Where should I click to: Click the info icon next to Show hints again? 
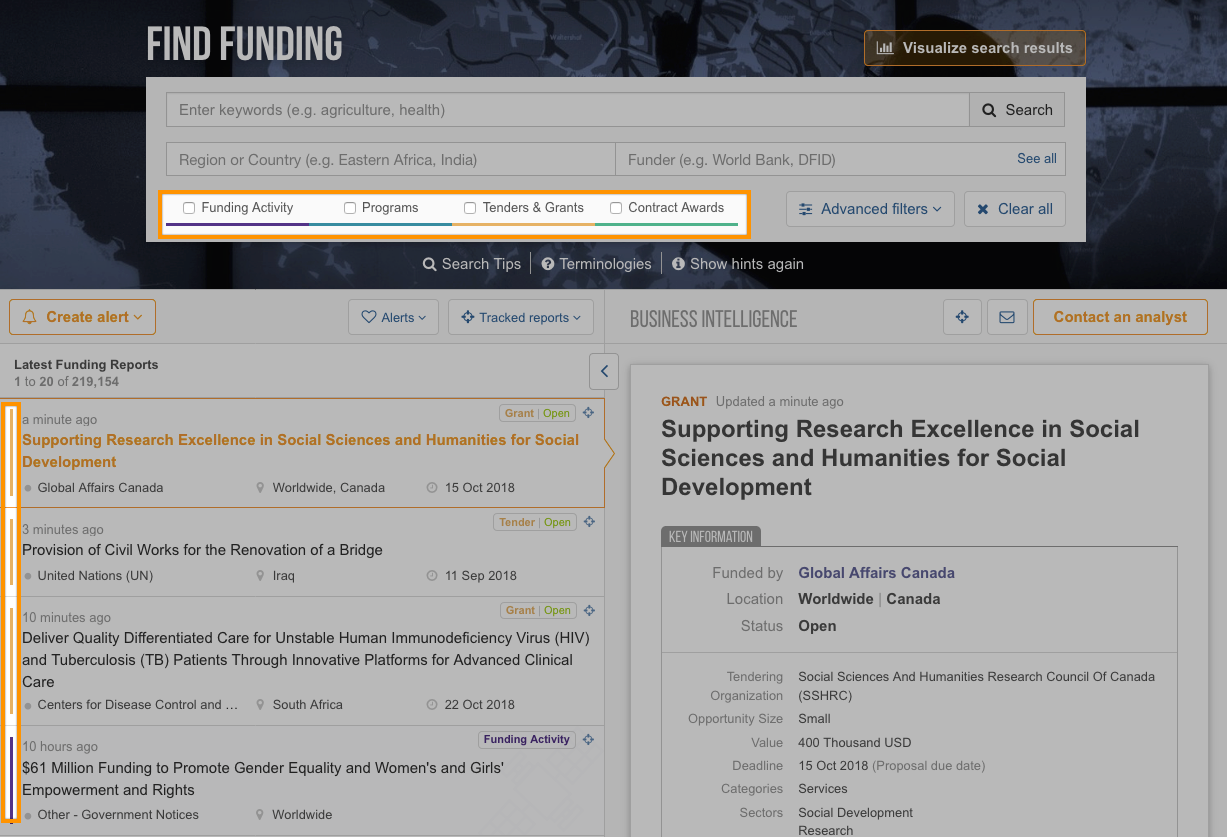click(679, 264)
